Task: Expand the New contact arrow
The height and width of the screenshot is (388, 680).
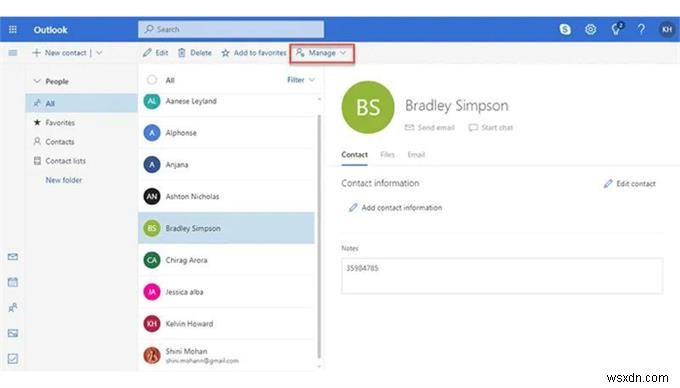Action: click(99, 53)
